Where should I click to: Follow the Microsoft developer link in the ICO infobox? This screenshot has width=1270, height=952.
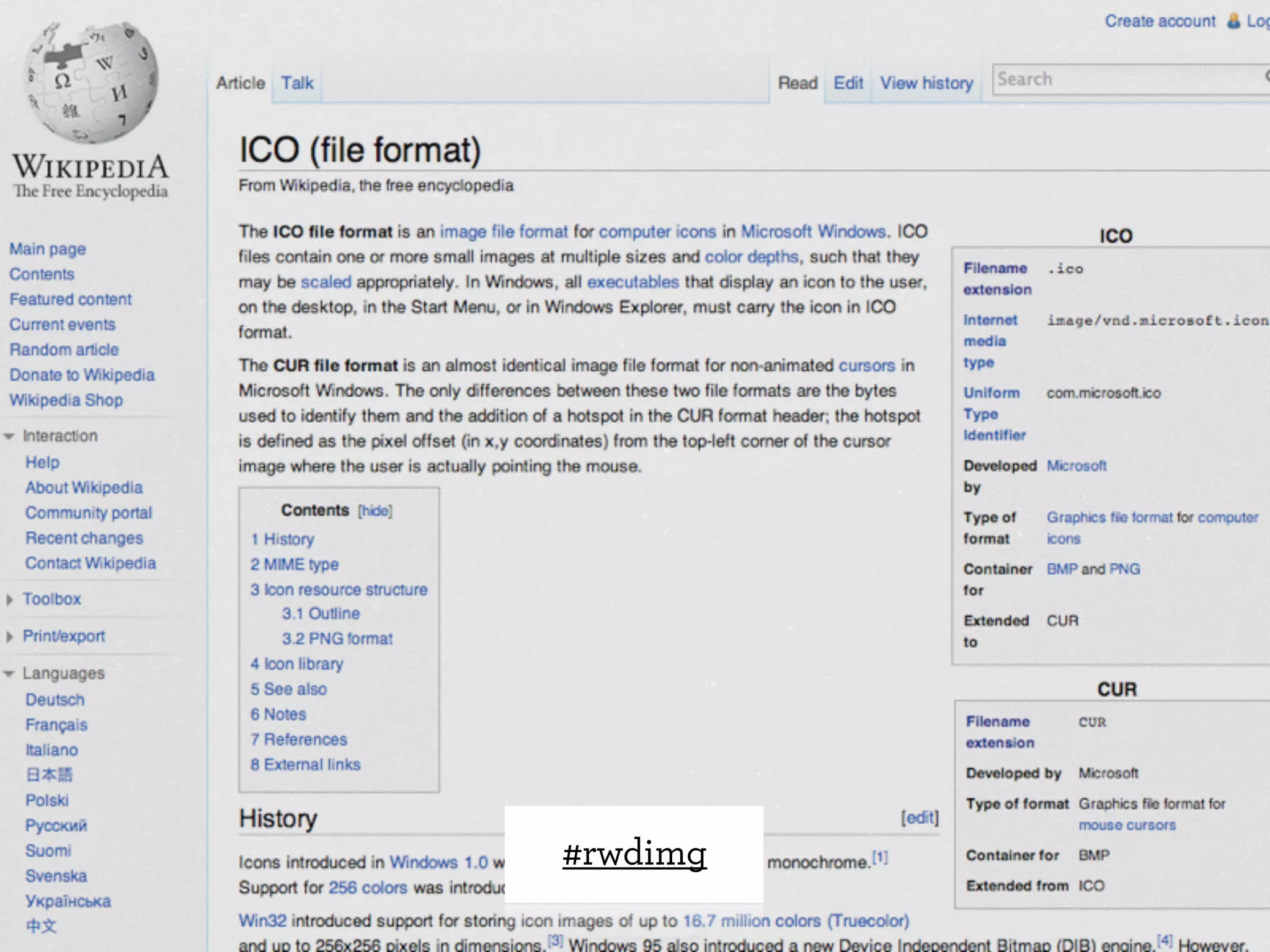pos(1077,465)
